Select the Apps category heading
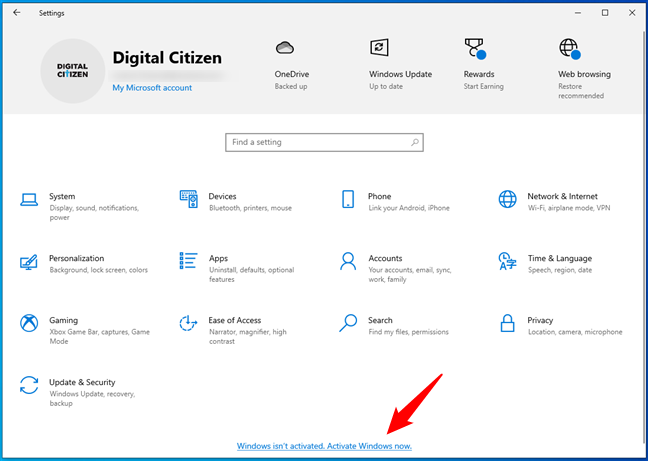 point(218,259)
